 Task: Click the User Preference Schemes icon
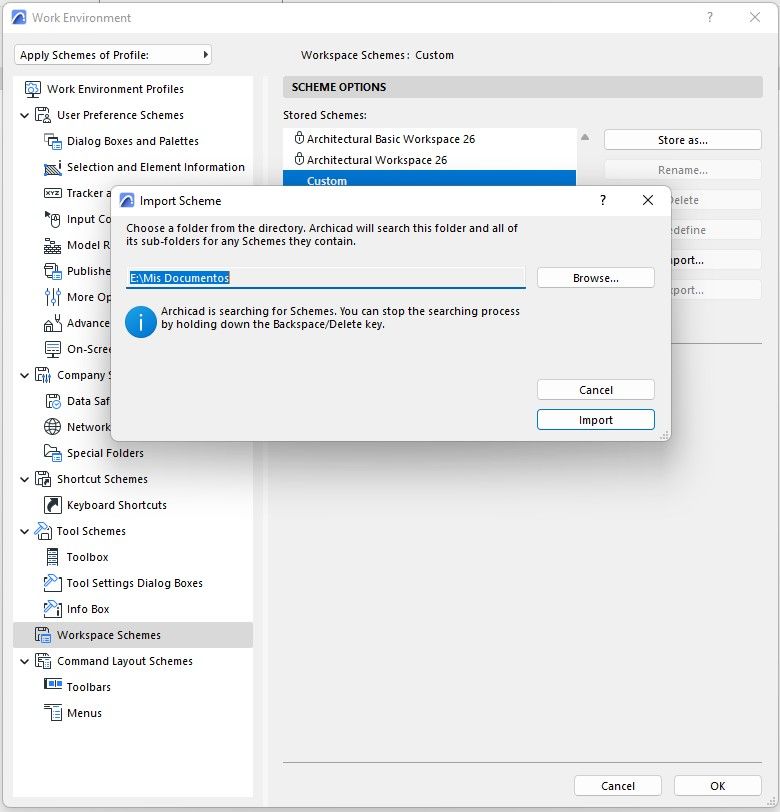coord(42,115)
